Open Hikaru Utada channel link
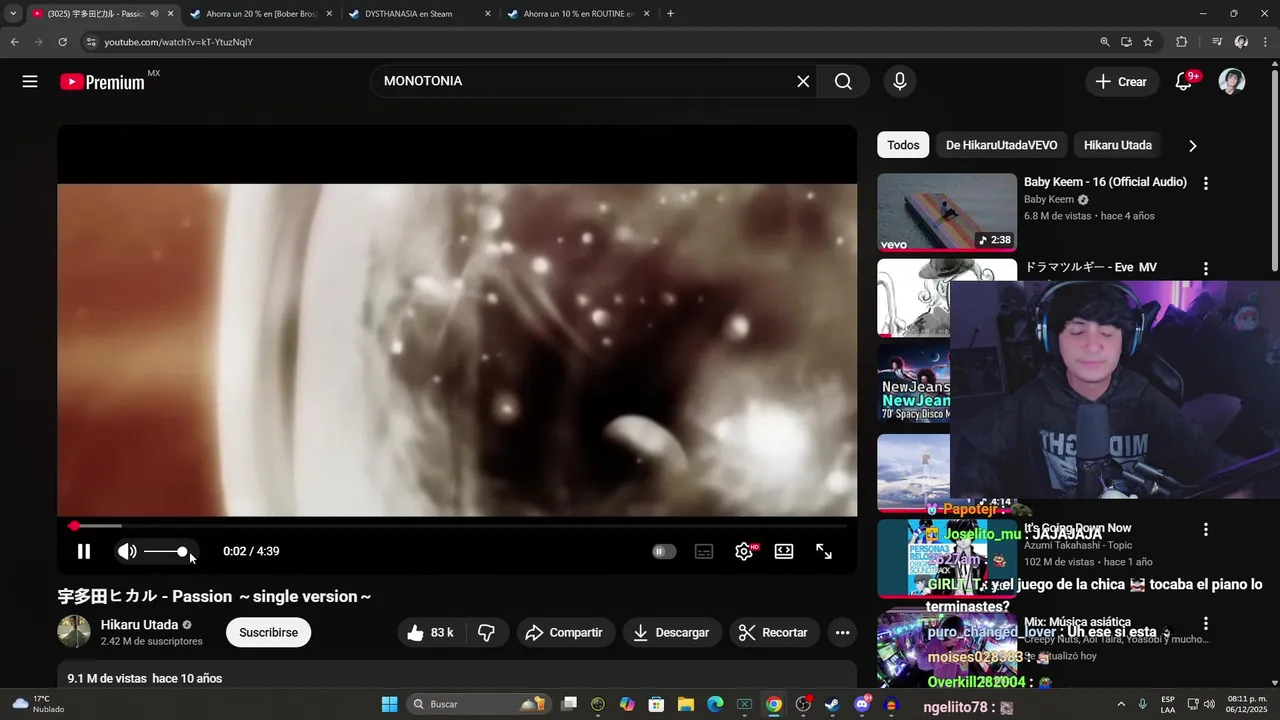The height and width of the screenshot is (720, 1280). pyautogui.click(x=139, y=625)
